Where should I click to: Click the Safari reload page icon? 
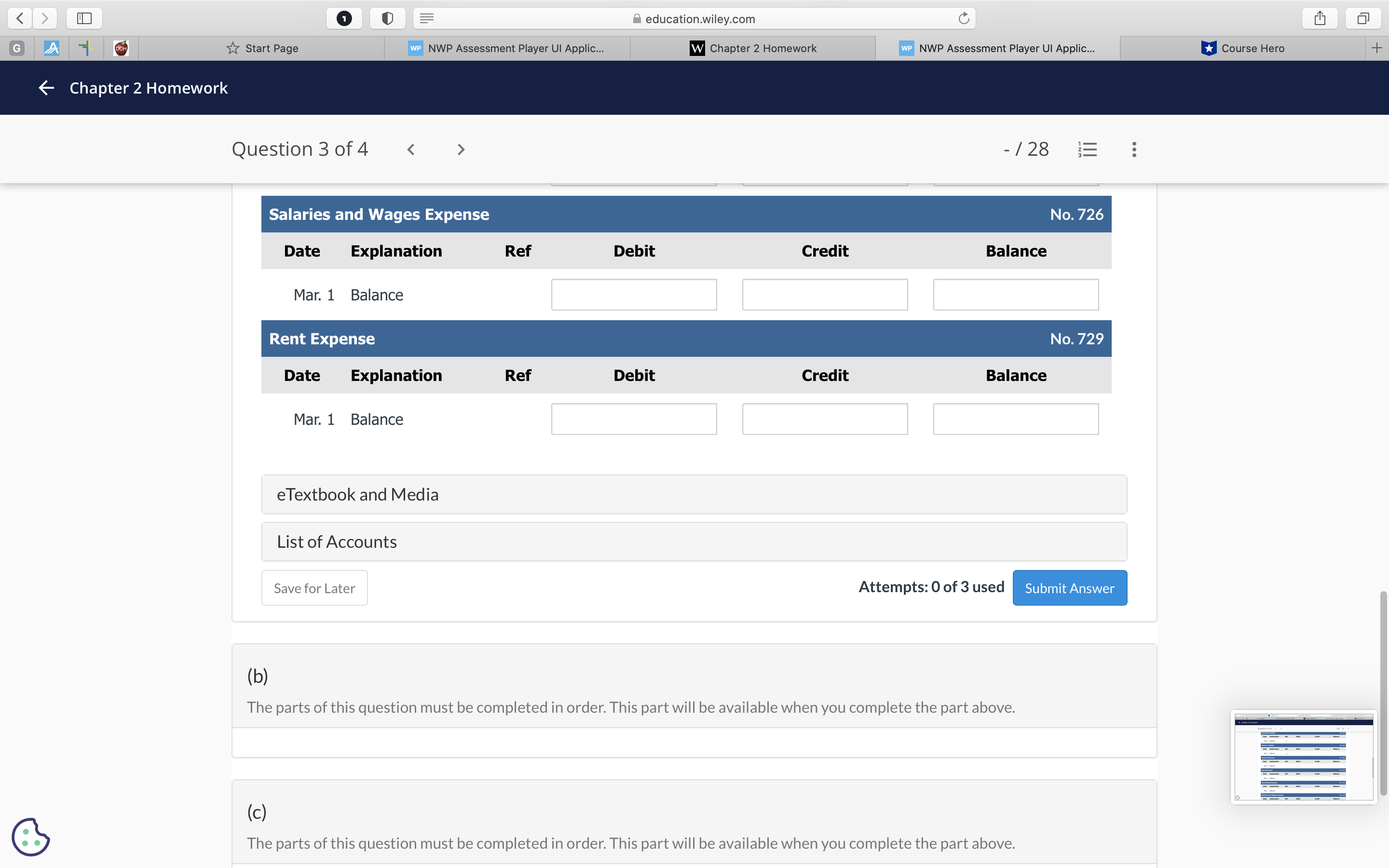[x=964, y=18]
